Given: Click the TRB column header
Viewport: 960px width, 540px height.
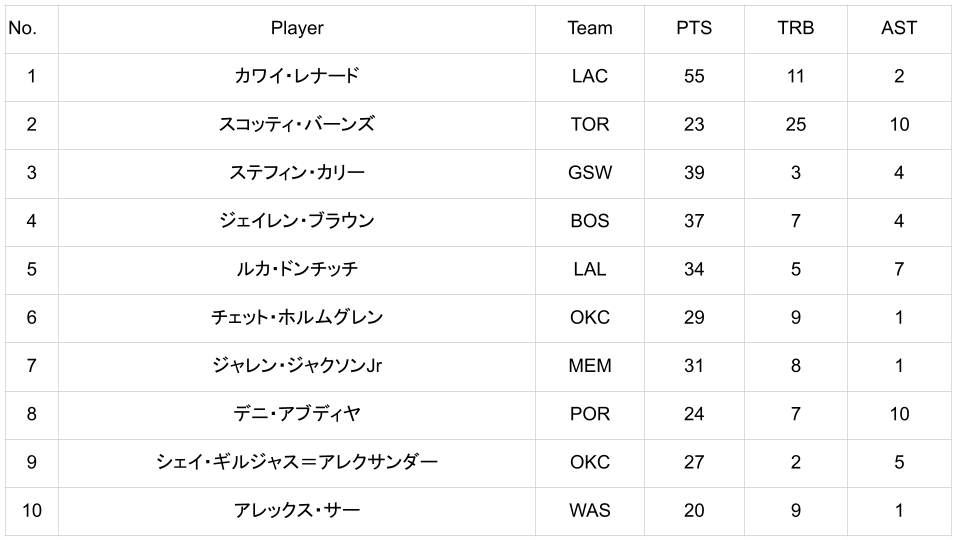Looking at the screenshot, I should (796, 28).
